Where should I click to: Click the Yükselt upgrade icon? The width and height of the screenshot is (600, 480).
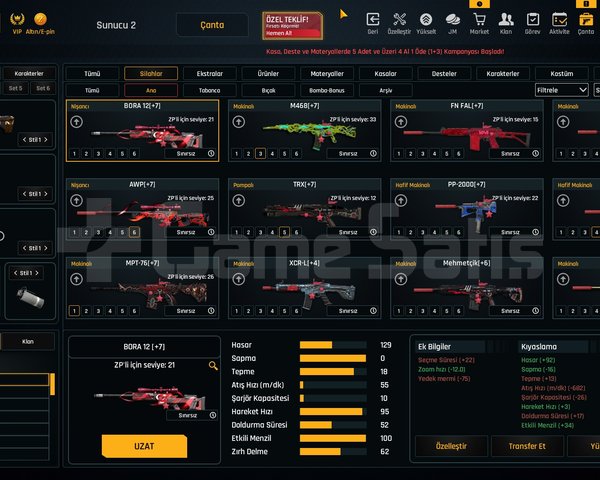pyautogui.click(x=426, y=20)
